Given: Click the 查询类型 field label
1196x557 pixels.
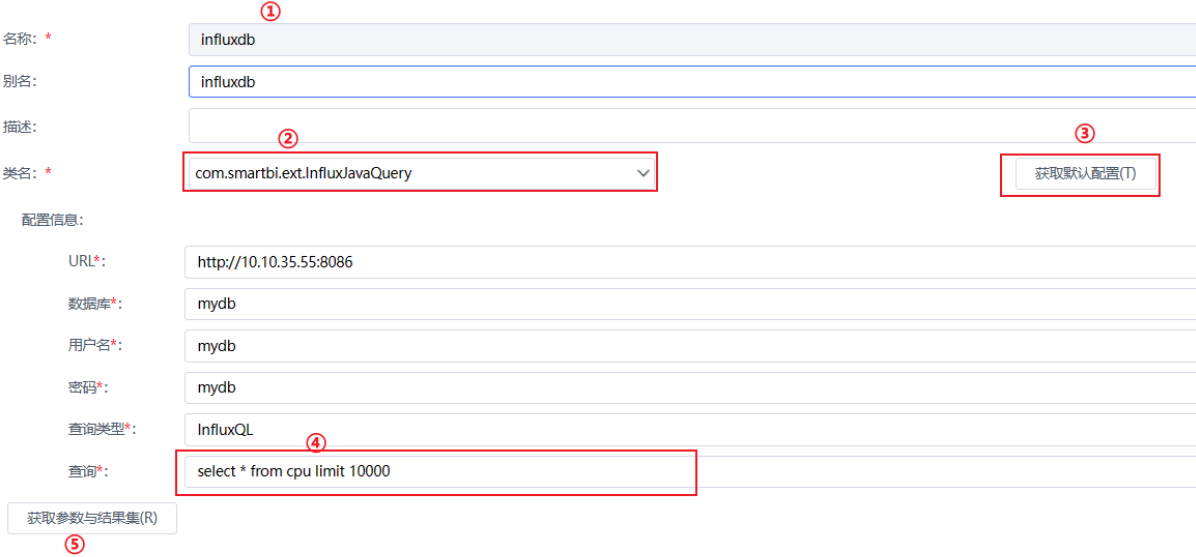Looking at the screenshot, I should coord(101,430).
